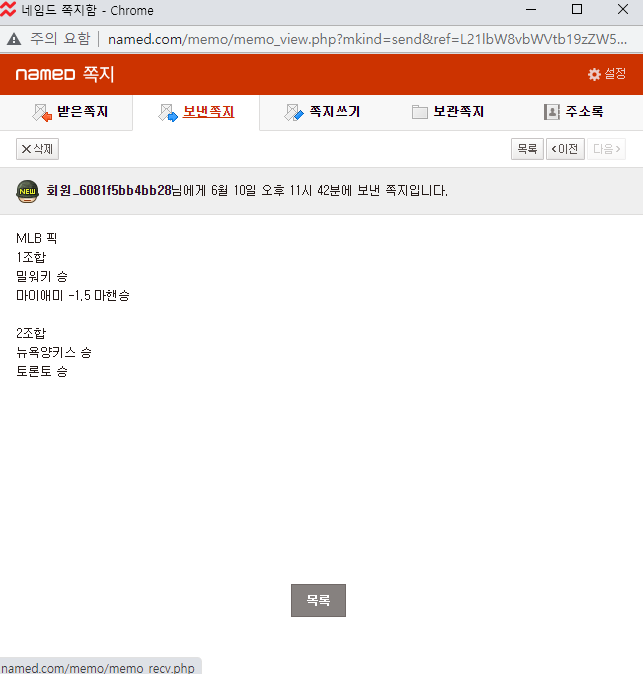
Task: Click the Named favicon in title bar
Action: coord(8,9)
